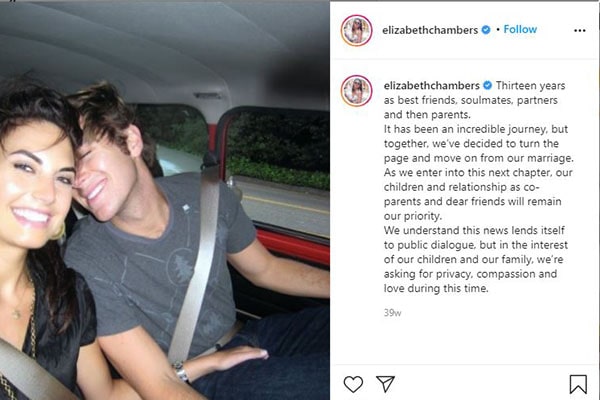Click the verified badge beside the caption username
600x400 pixels.
pyautogui.click(x=488, y=85)
